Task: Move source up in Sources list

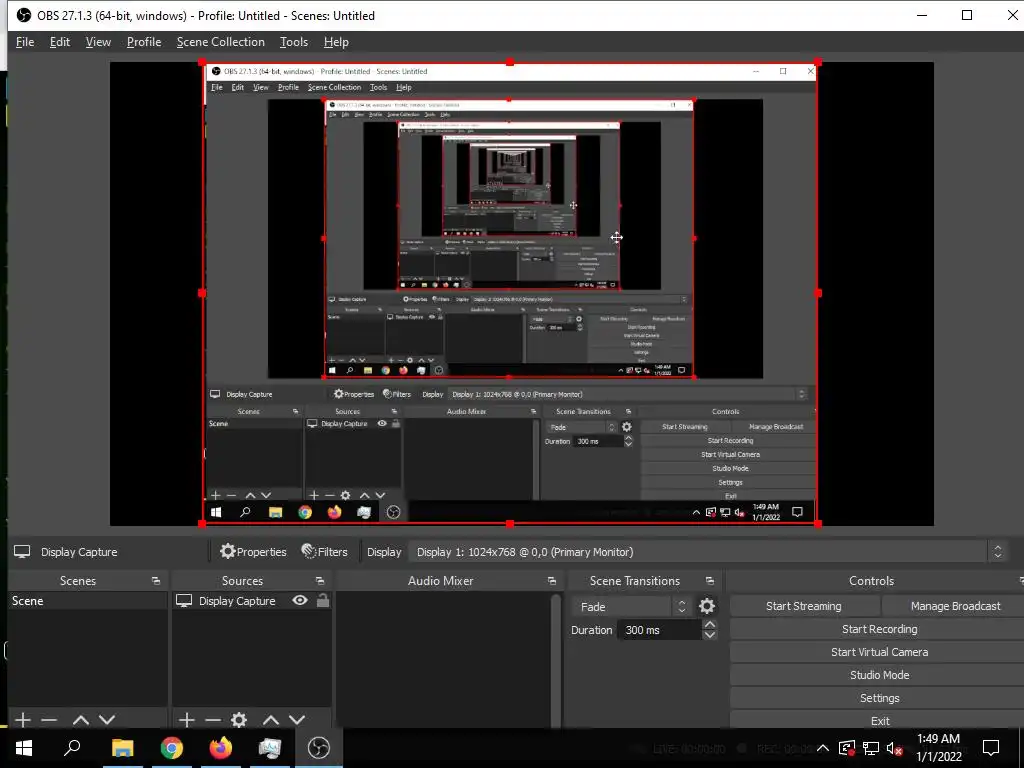Action: [271, 720]
